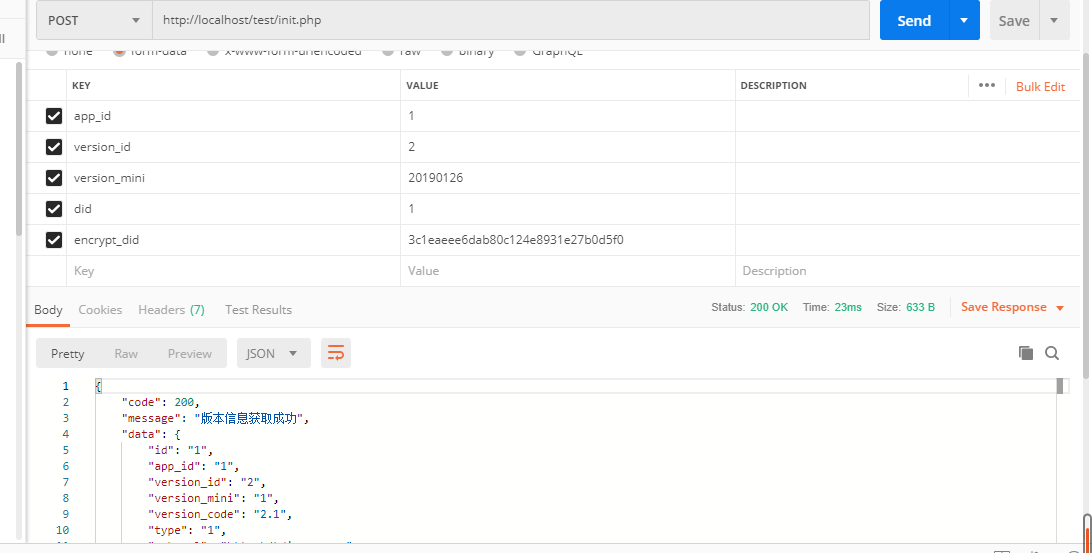This screenshot has width=1092, height=553.
Task: Click the copy response icon
Action: (x=1026, y=353)
